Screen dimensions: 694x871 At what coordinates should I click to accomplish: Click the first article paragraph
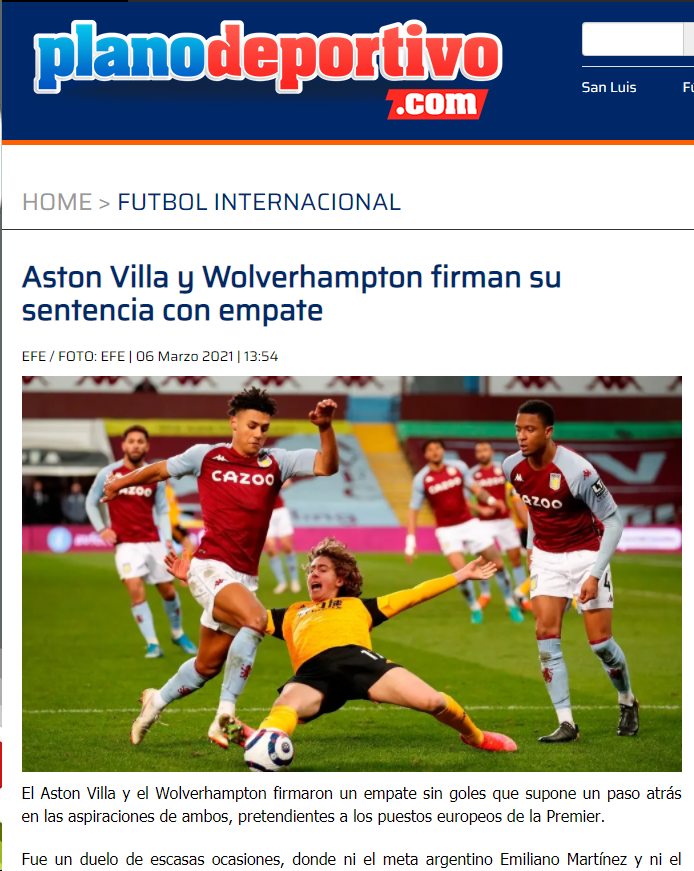coord(351,805)
